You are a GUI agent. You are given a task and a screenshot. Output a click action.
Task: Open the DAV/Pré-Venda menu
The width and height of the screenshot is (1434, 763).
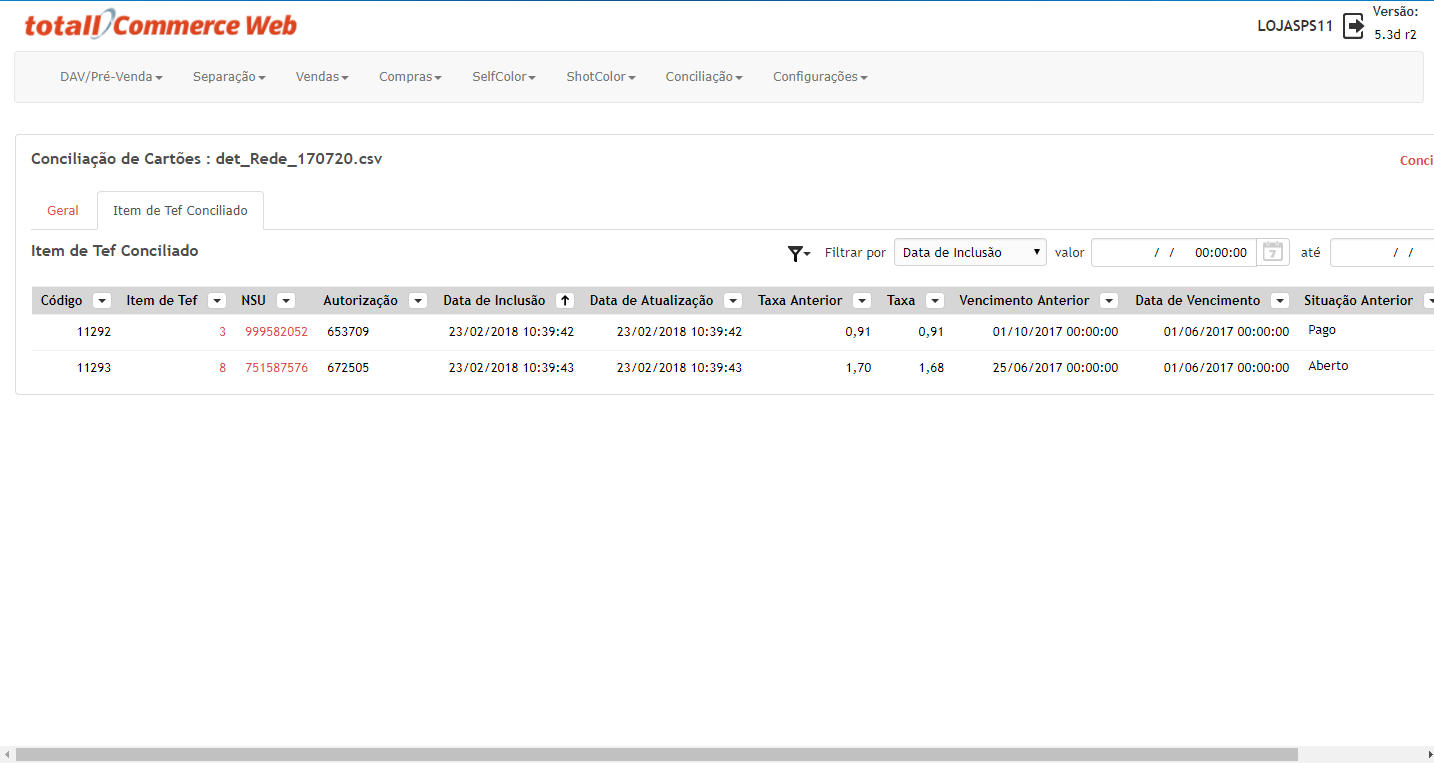[111, 77]
